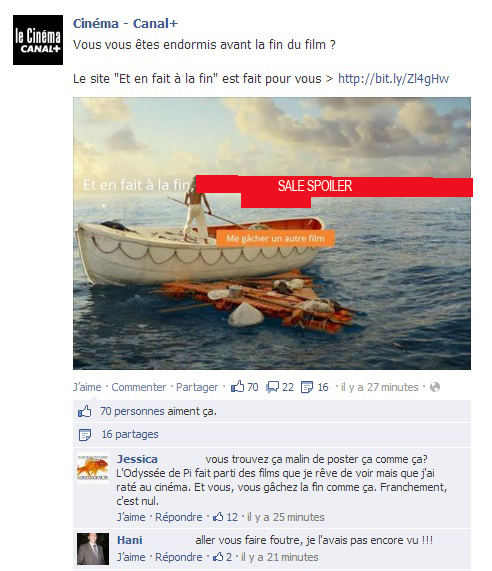Open Jessica's goldfish profile picture
The width and height of the screenshot is (492, 571).
point(93,468)
